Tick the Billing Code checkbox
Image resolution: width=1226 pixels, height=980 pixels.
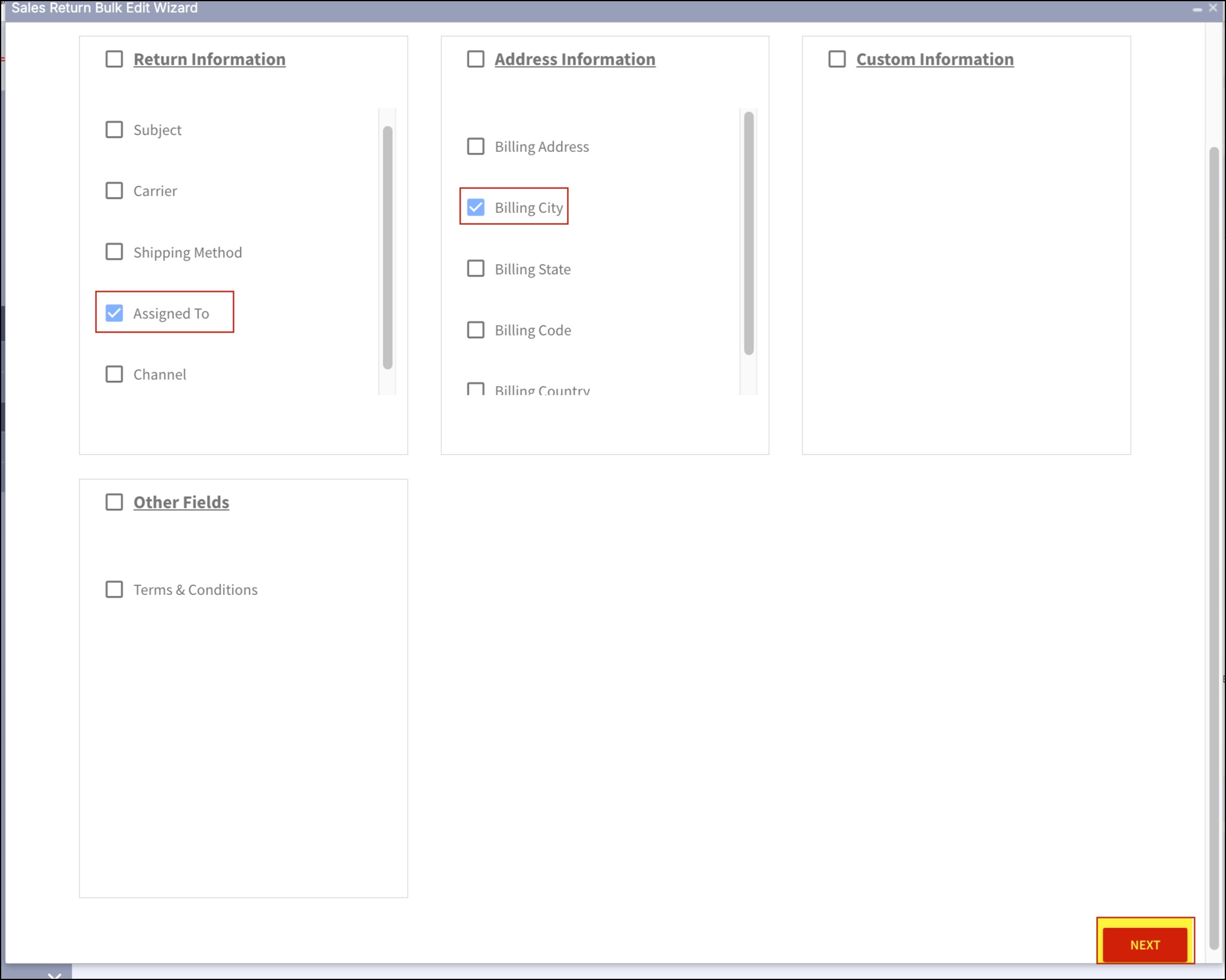475,330
